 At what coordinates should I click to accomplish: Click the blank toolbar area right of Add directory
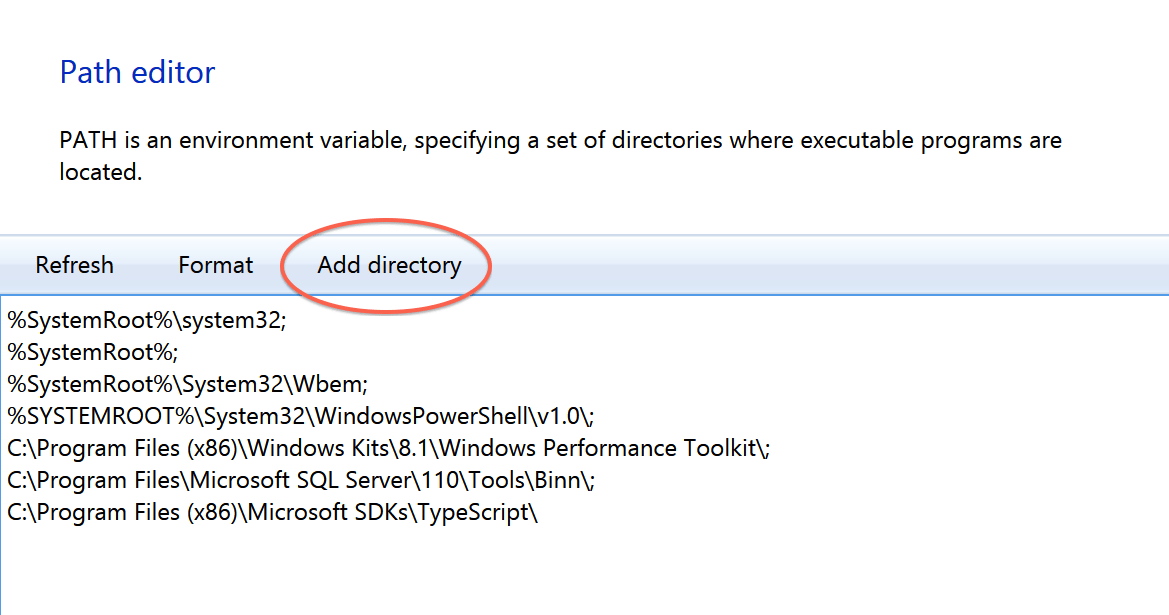click(828, 265)
